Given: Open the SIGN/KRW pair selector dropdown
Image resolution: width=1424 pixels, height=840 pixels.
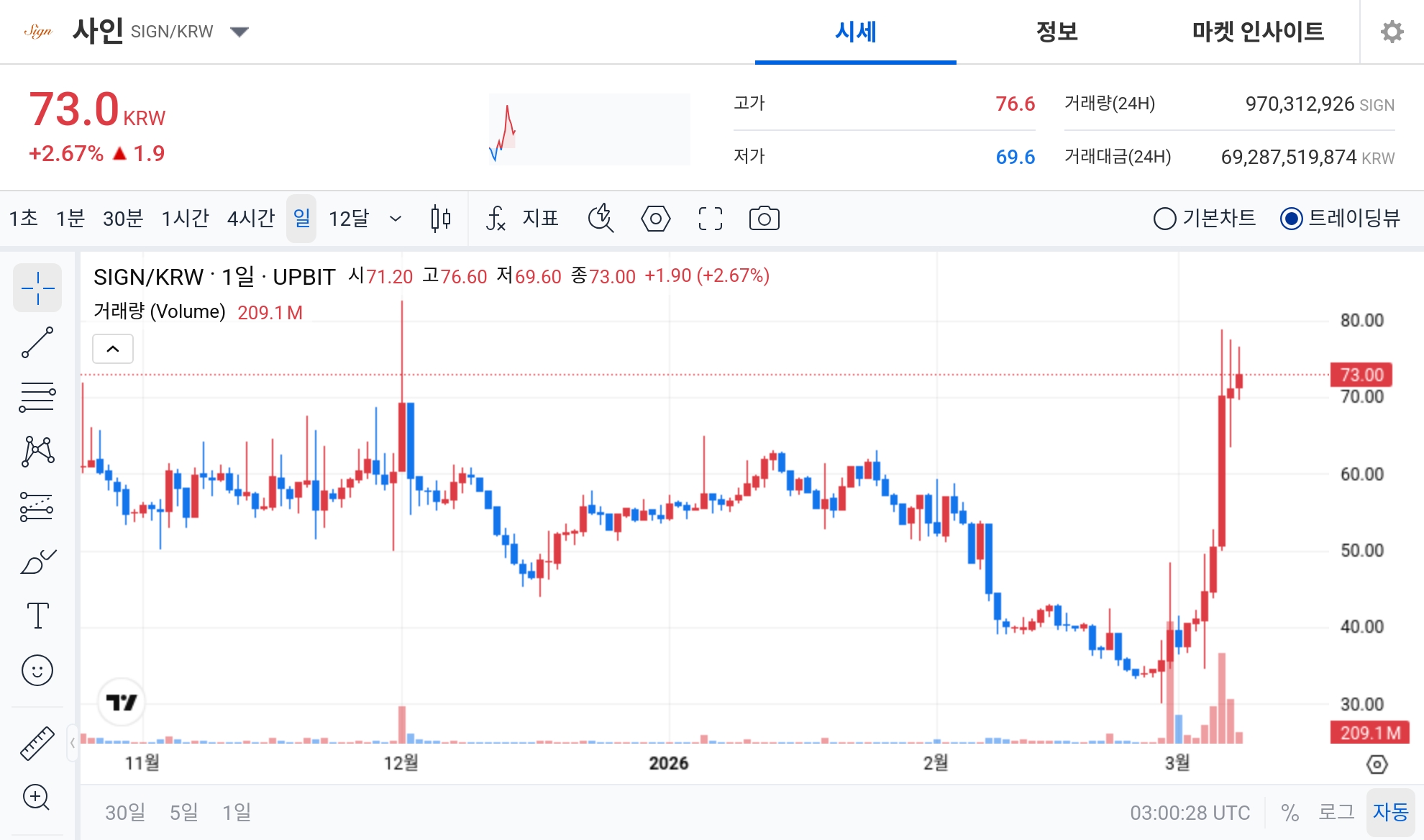Looking at the screenshot, I should (x=240, y=32).
